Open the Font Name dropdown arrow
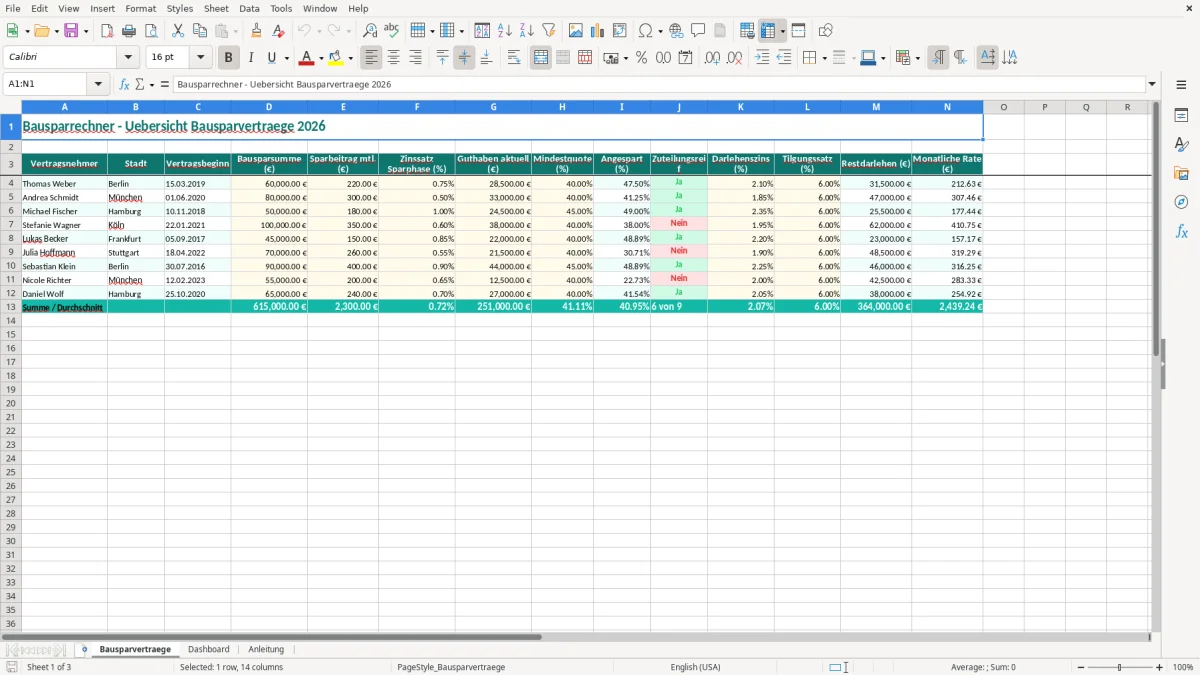The width and height of the screenshot is (1200, 675). [x=127, y=58]
